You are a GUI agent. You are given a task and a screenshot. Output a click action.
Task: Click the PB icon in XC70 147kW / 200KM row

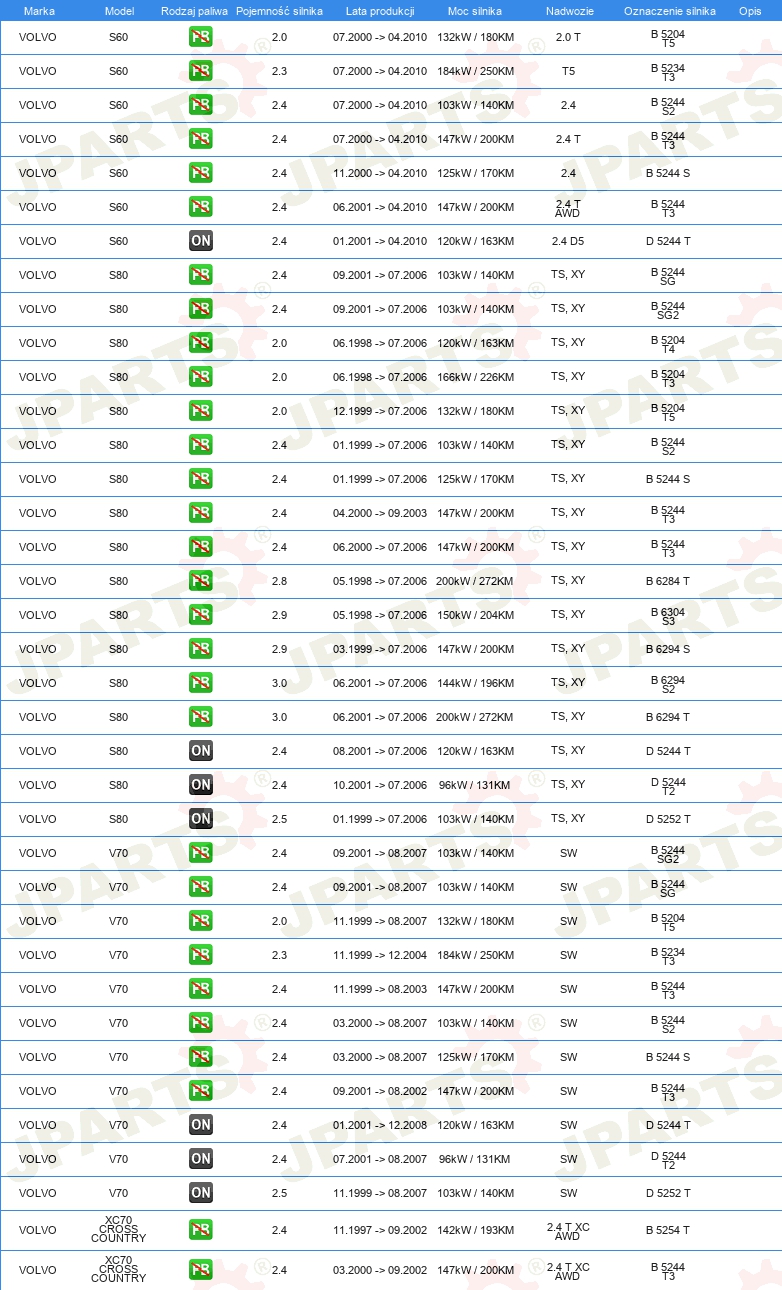200,1271
